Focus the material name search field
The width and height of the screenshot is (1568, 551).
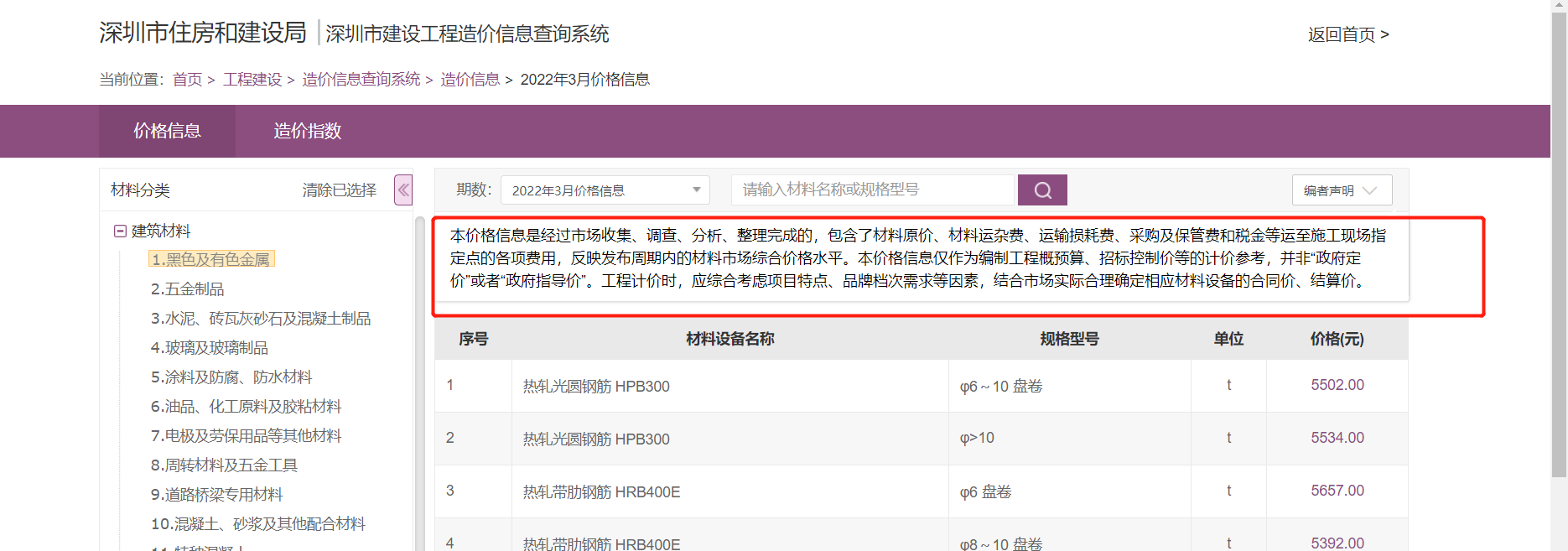click(x=873, y=190)
